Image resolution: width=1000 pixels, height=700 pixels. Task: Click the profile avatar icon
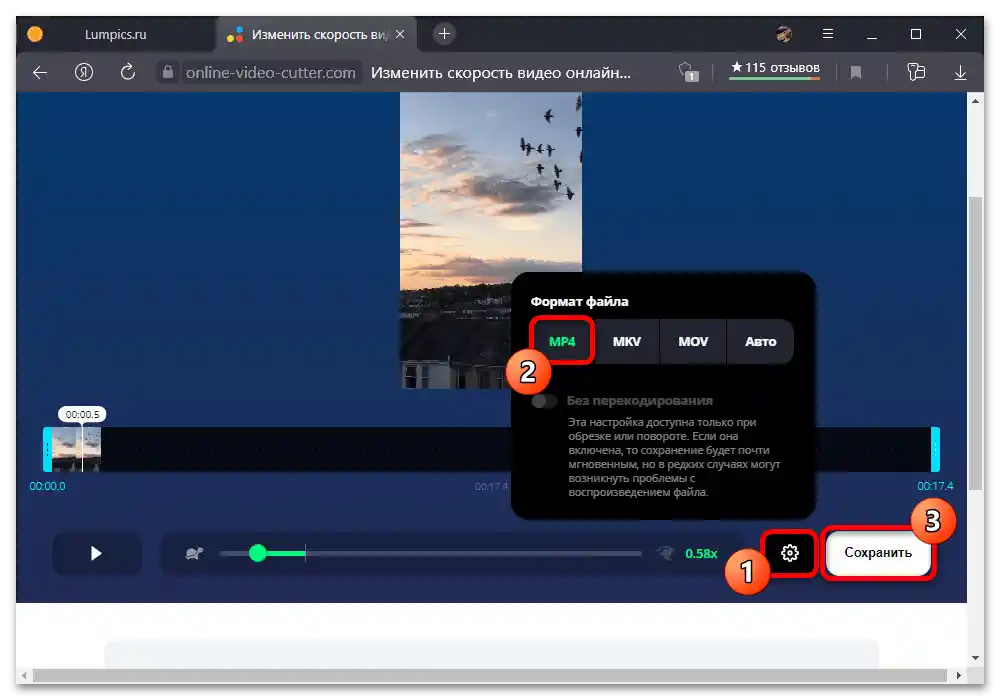point(784,34)
